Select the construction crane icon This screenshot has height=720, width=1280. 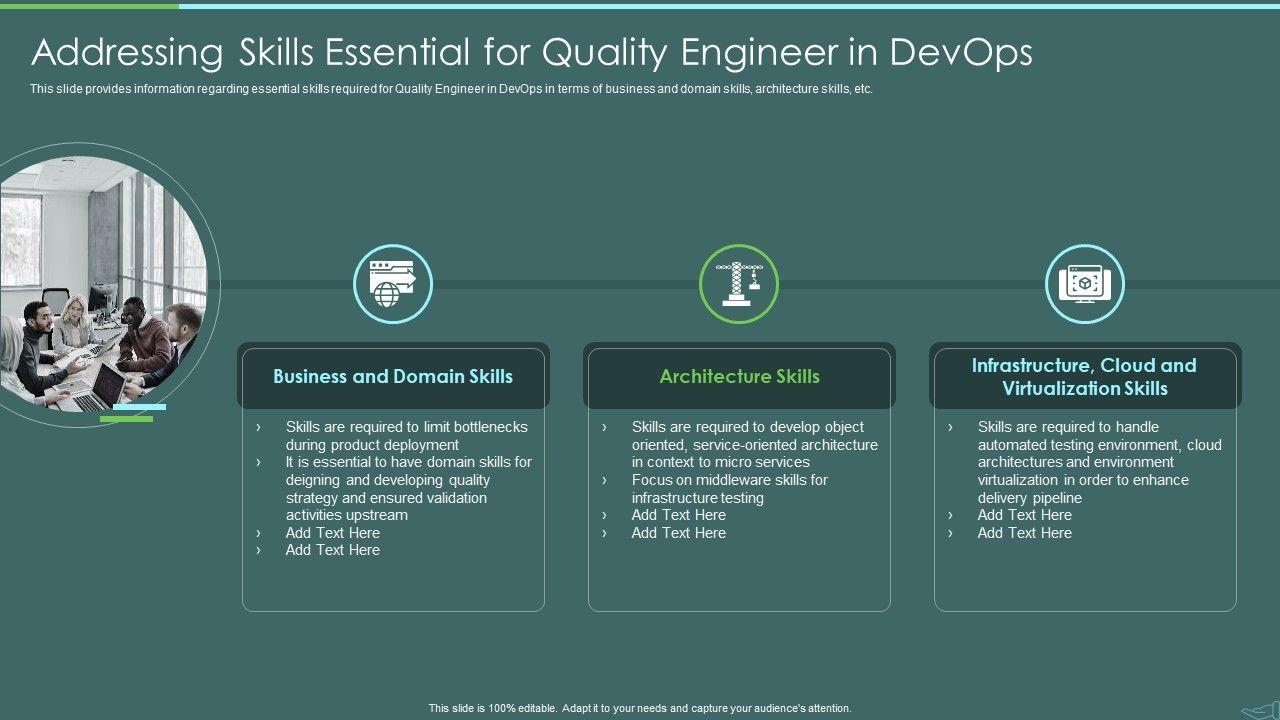pos(739,284)
